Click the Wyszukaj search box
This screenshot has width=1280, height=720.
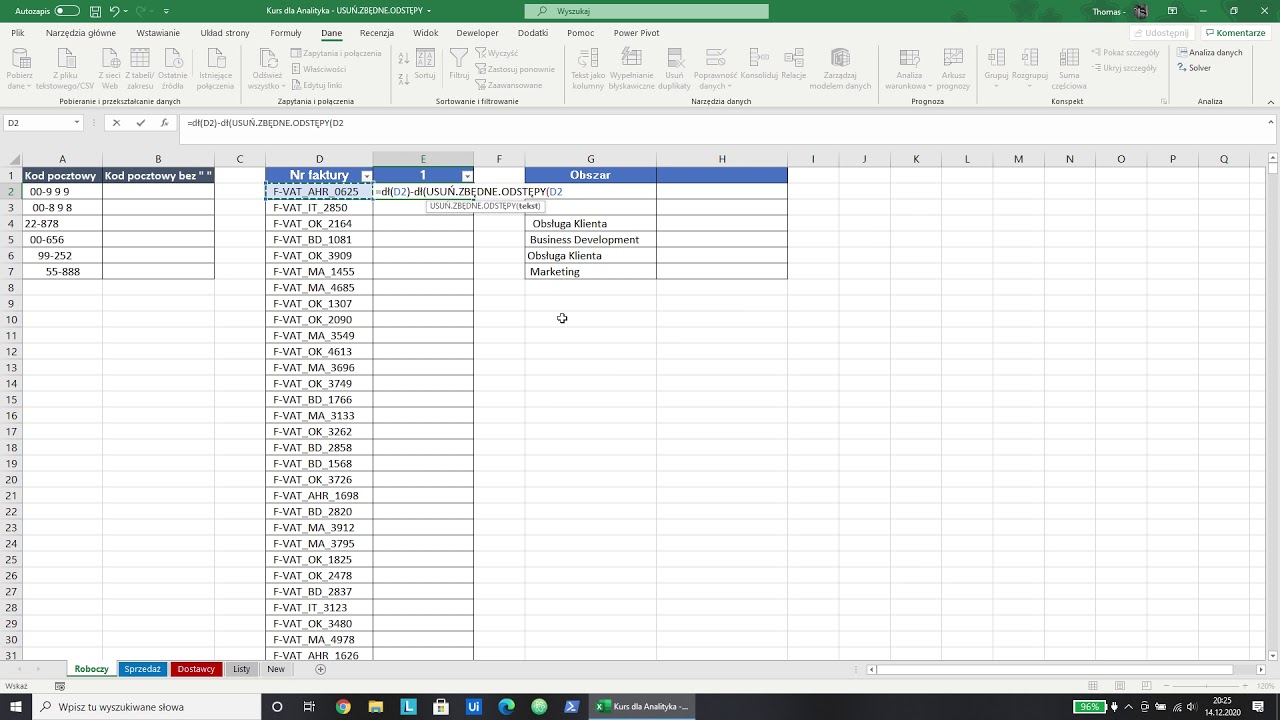click(646, 11)
